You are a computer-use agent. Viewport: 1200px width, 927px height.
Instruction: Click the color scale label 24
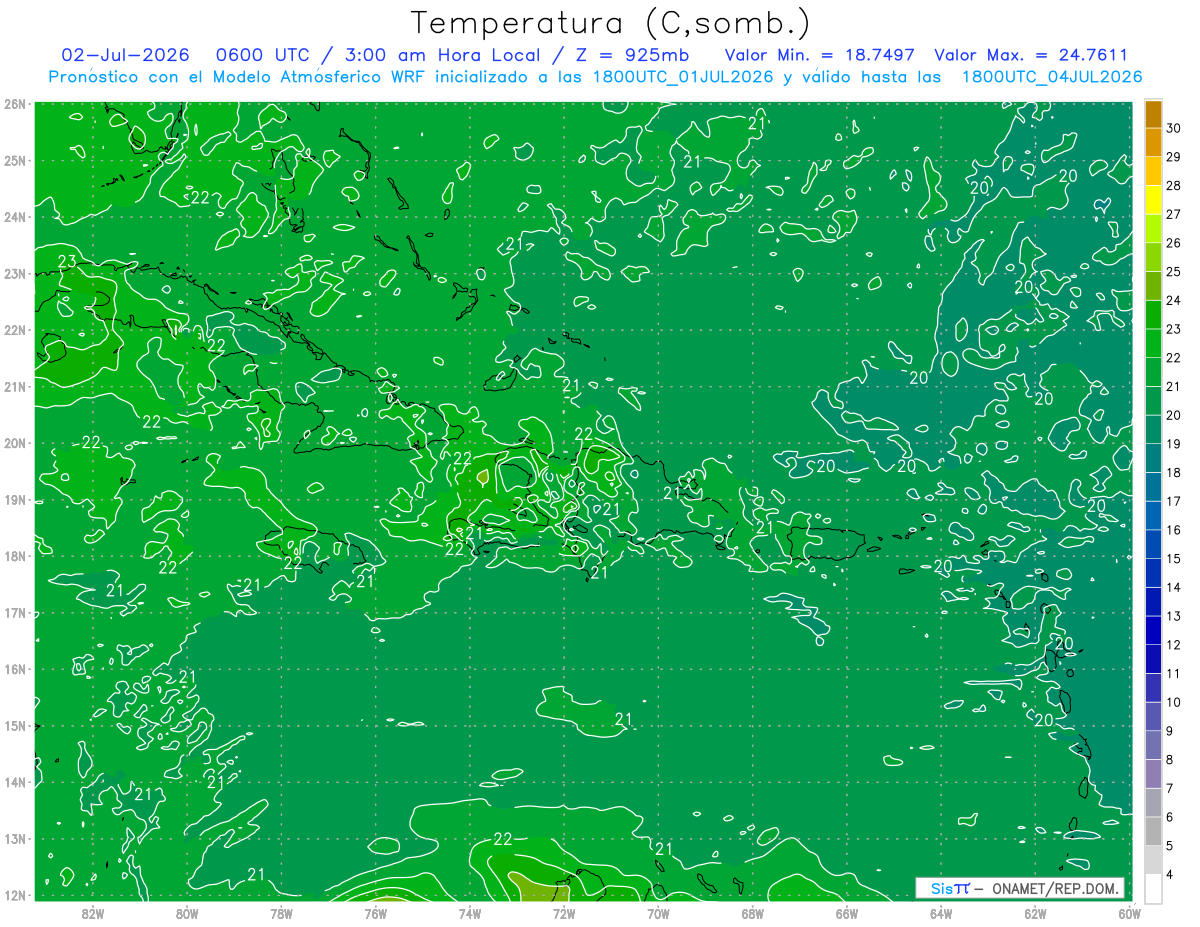(x=1174, y=301)
